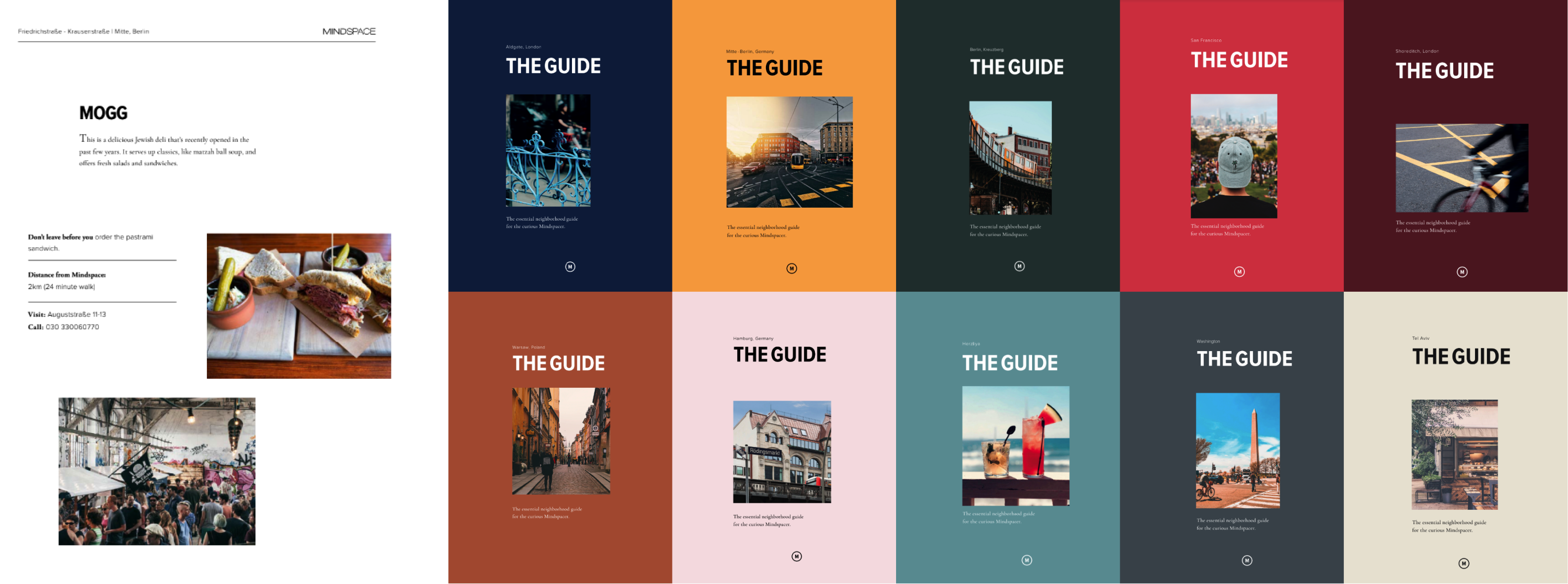Select the blue iron gate cover photo
Image resolution: width=1568 pixels, height=584 pixels.
(548, 150)
